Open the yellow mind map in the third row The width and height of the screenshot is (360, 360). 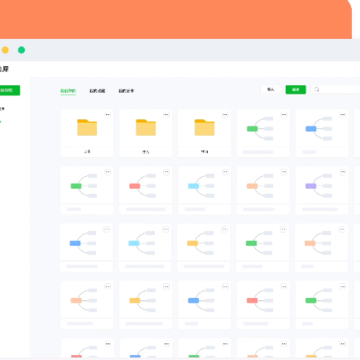(204, 248)
